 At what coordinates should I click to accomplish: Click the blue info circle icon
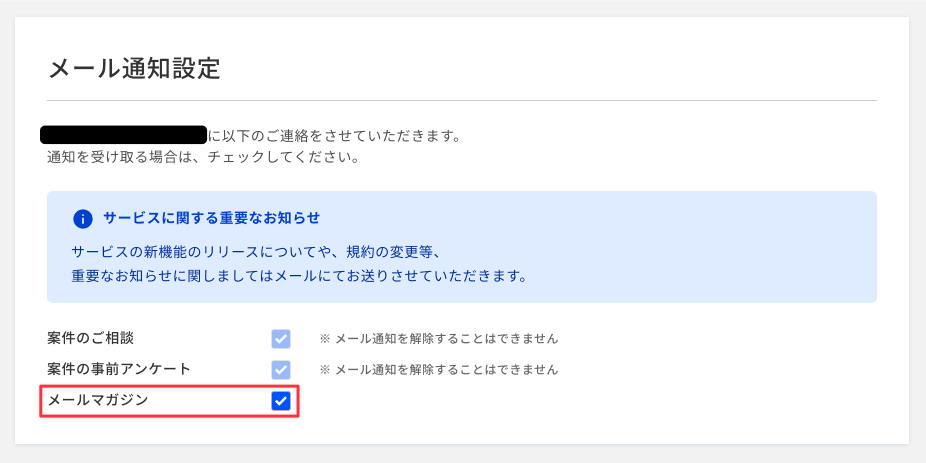(83, 219)
